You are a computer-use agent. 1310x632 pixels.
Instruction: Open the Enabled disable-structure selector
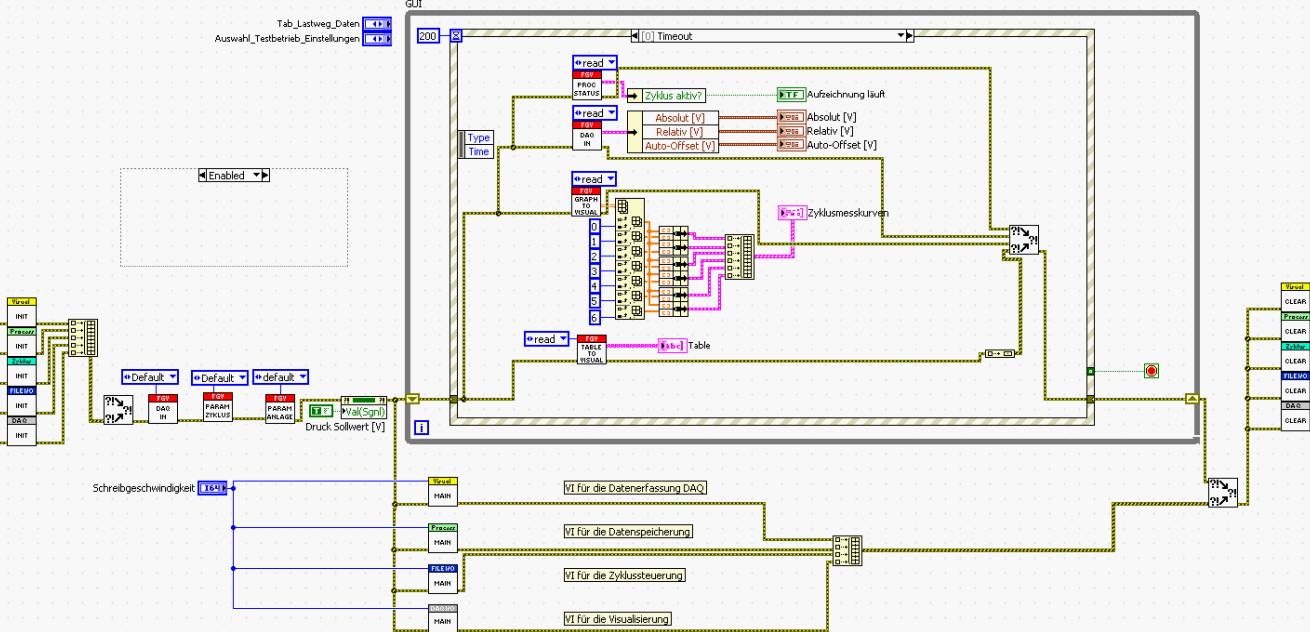click(235, 175)
